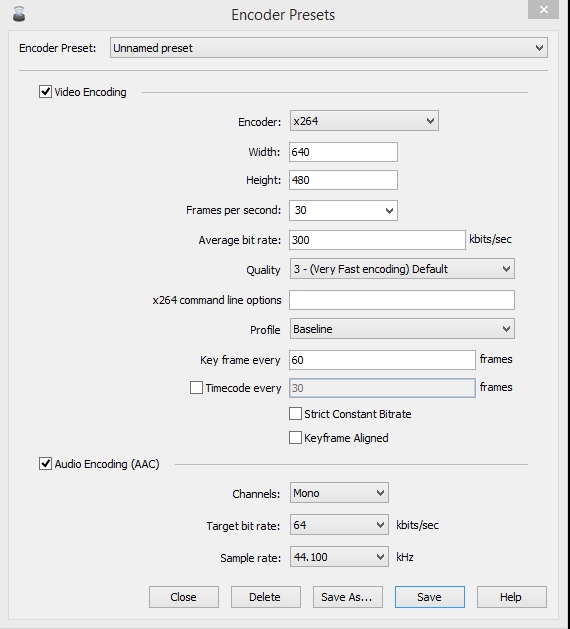Expand the Quality dropdown list
This screenshot has width=570, height=629.
tap(402, 269)
